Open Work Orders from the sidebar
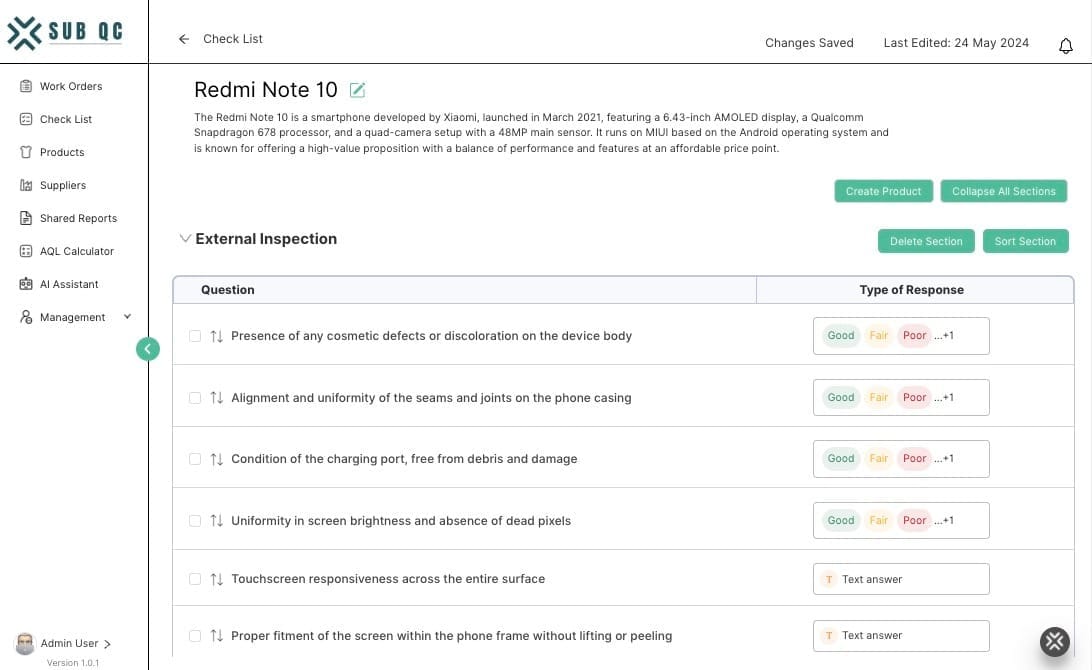The height and width of the screenshot is (670, 1092). (x=71, y=86)
